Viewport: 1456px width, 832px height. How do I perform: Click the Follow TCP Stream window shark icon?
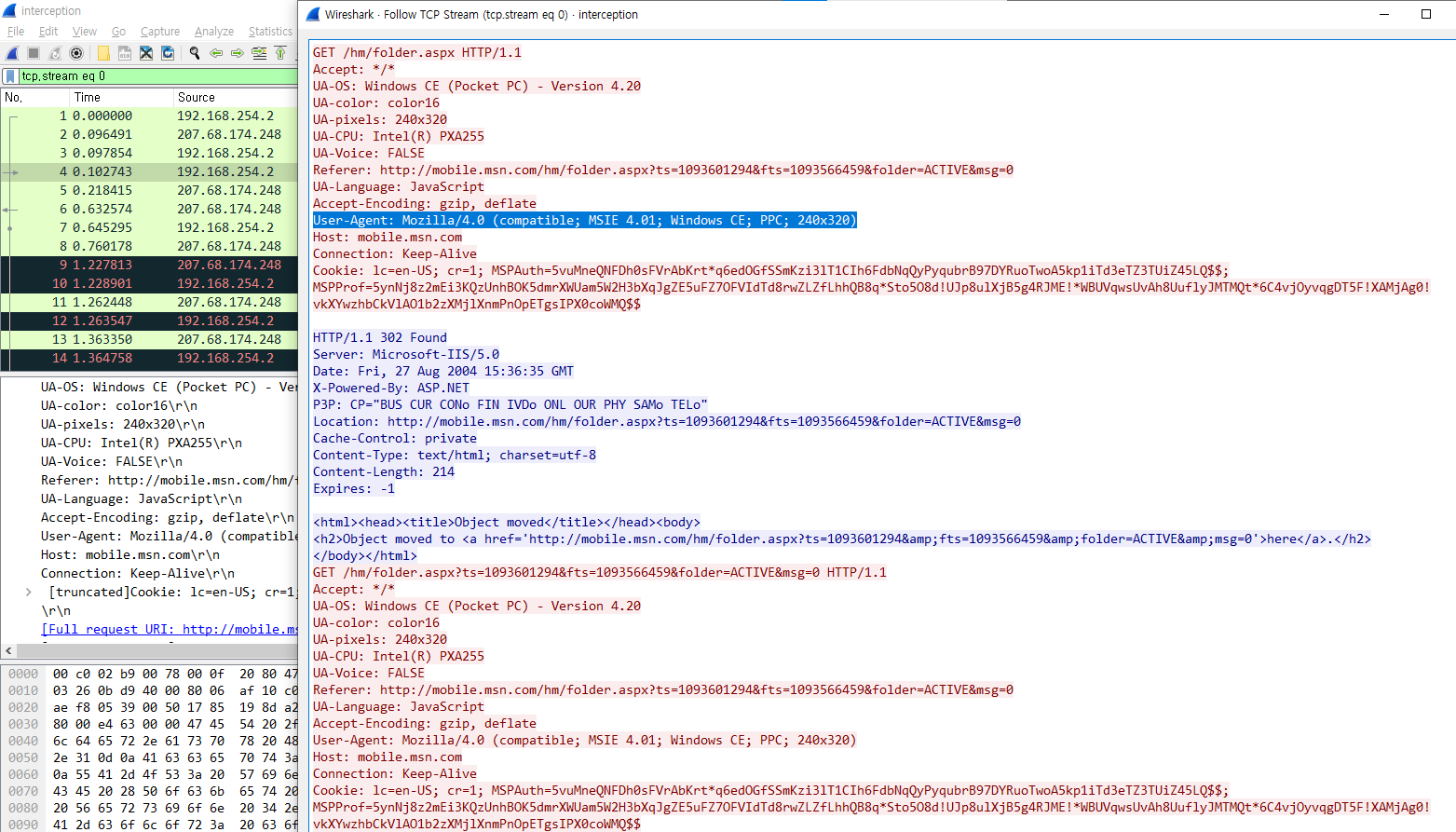click(x=313, y=14)
